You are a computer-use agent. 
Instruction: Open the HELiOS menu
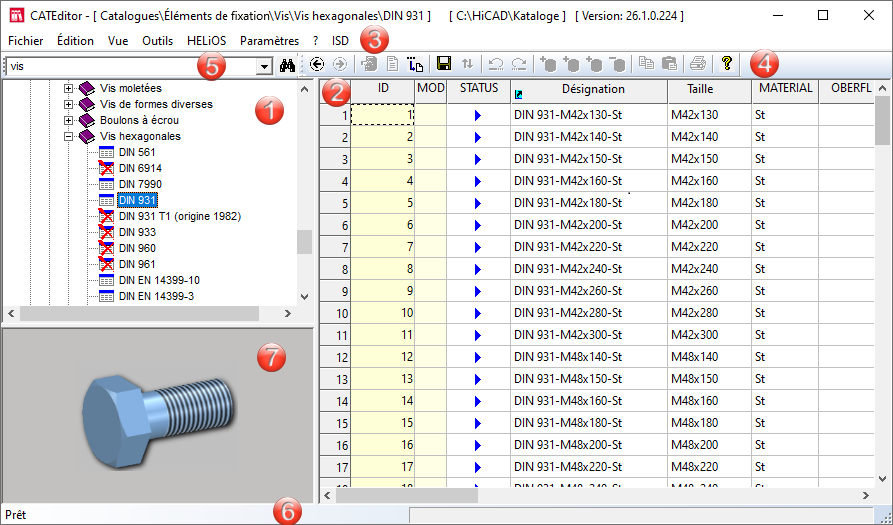point(207,41)
